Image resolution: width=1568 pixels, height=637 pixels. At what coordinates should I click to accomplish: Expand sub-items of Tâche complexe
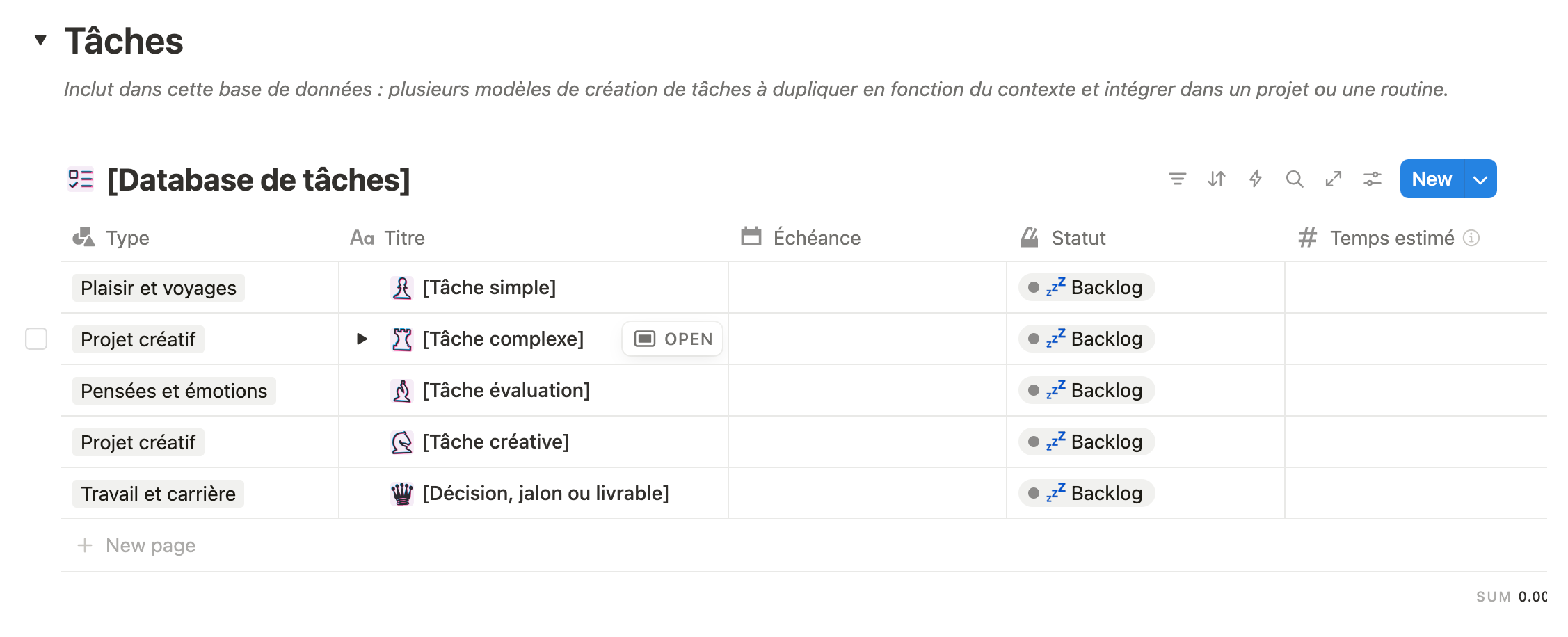pyautogui.click(x=362, y=339)
